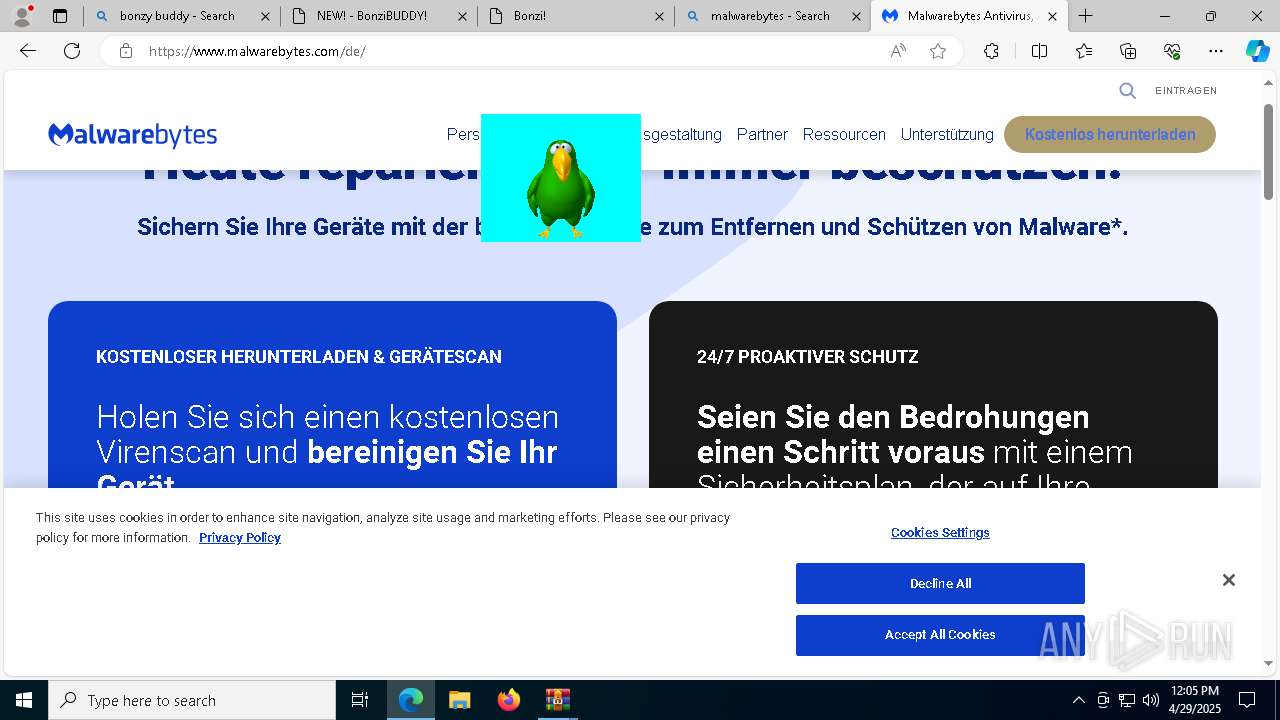Open the Edge profile icon

[x=22, y=16]
